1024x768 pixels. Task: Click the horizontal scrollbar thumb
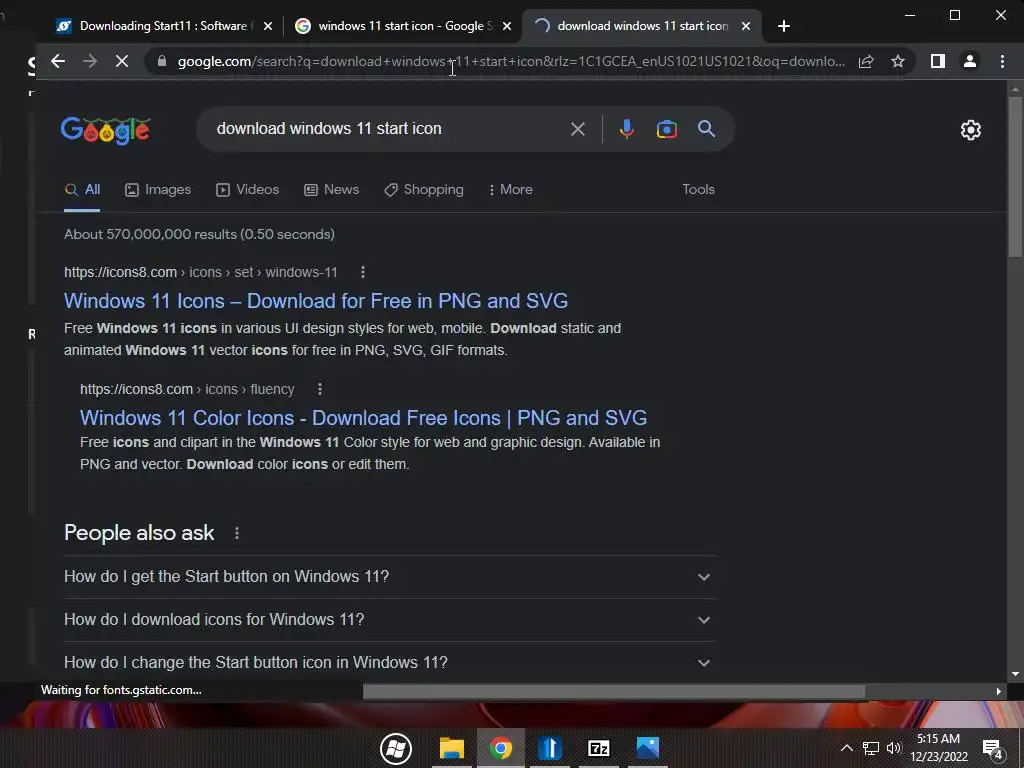tap(614, 691)
